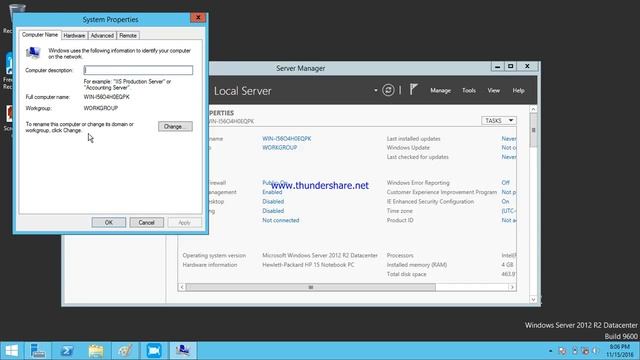Image resolution: width=640 pixels, height=360 pixels.
Task: Click the 'Time zone' label
Action: 400,211
